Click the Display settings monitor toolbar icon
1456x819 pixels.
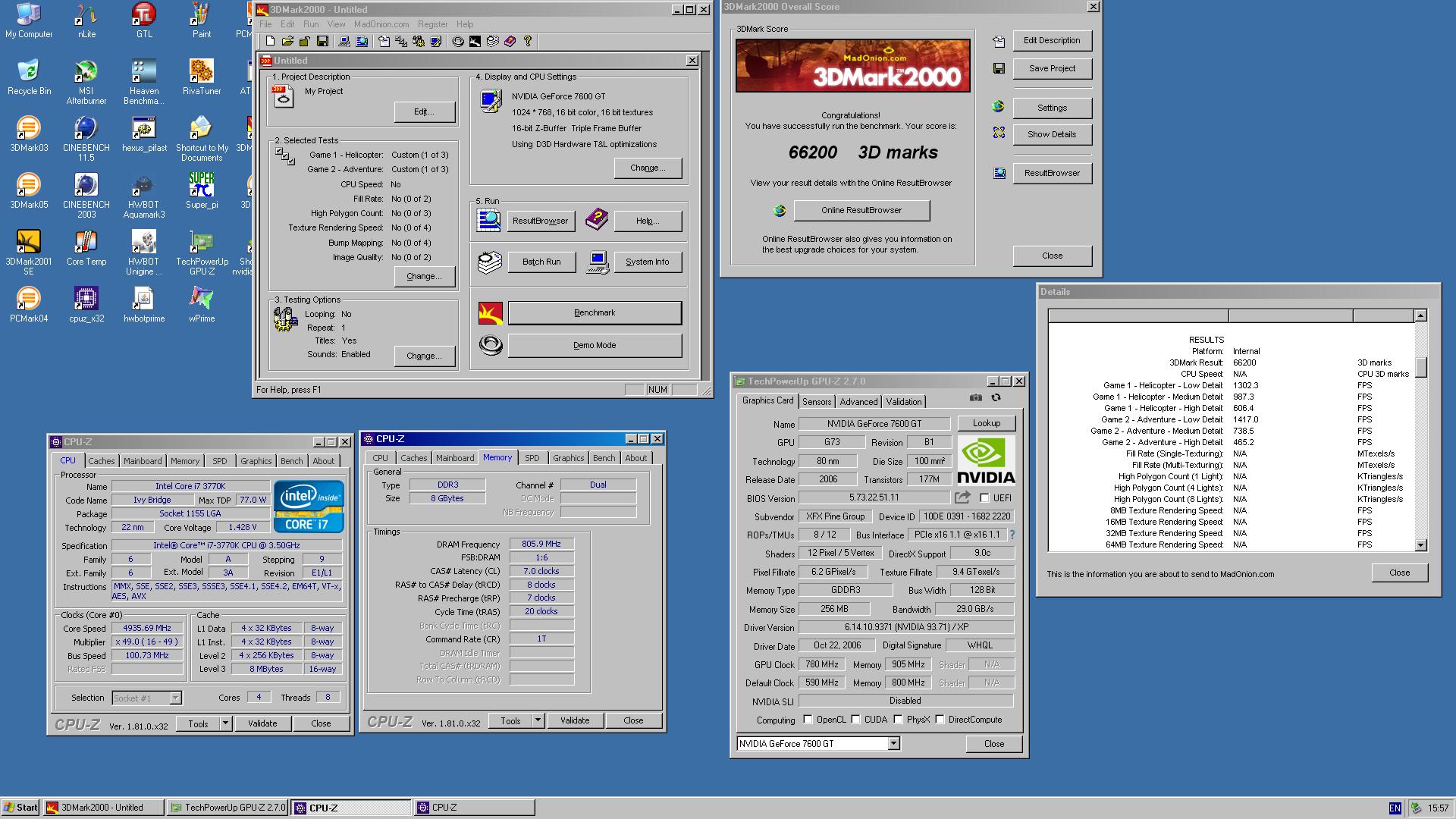[x=436, y=41]
